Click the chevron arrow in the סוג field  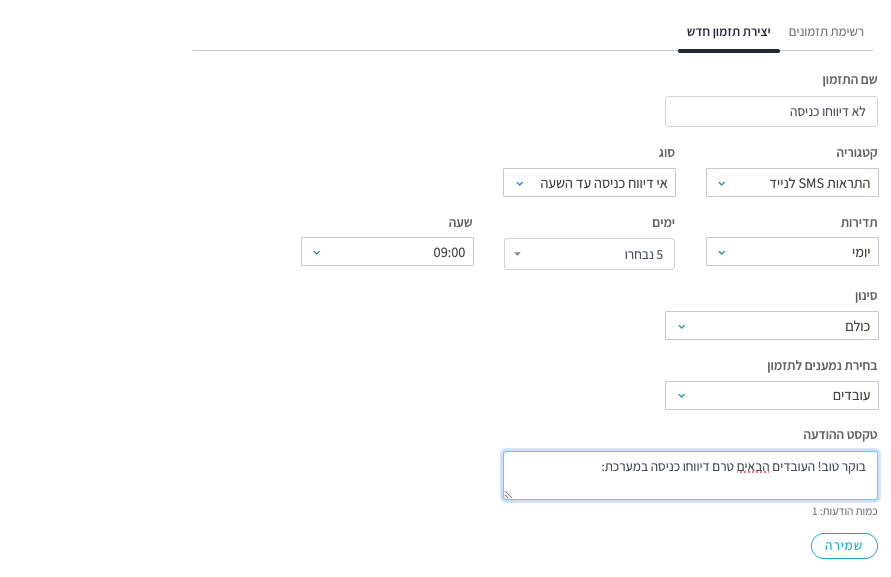tap(519, 184)
